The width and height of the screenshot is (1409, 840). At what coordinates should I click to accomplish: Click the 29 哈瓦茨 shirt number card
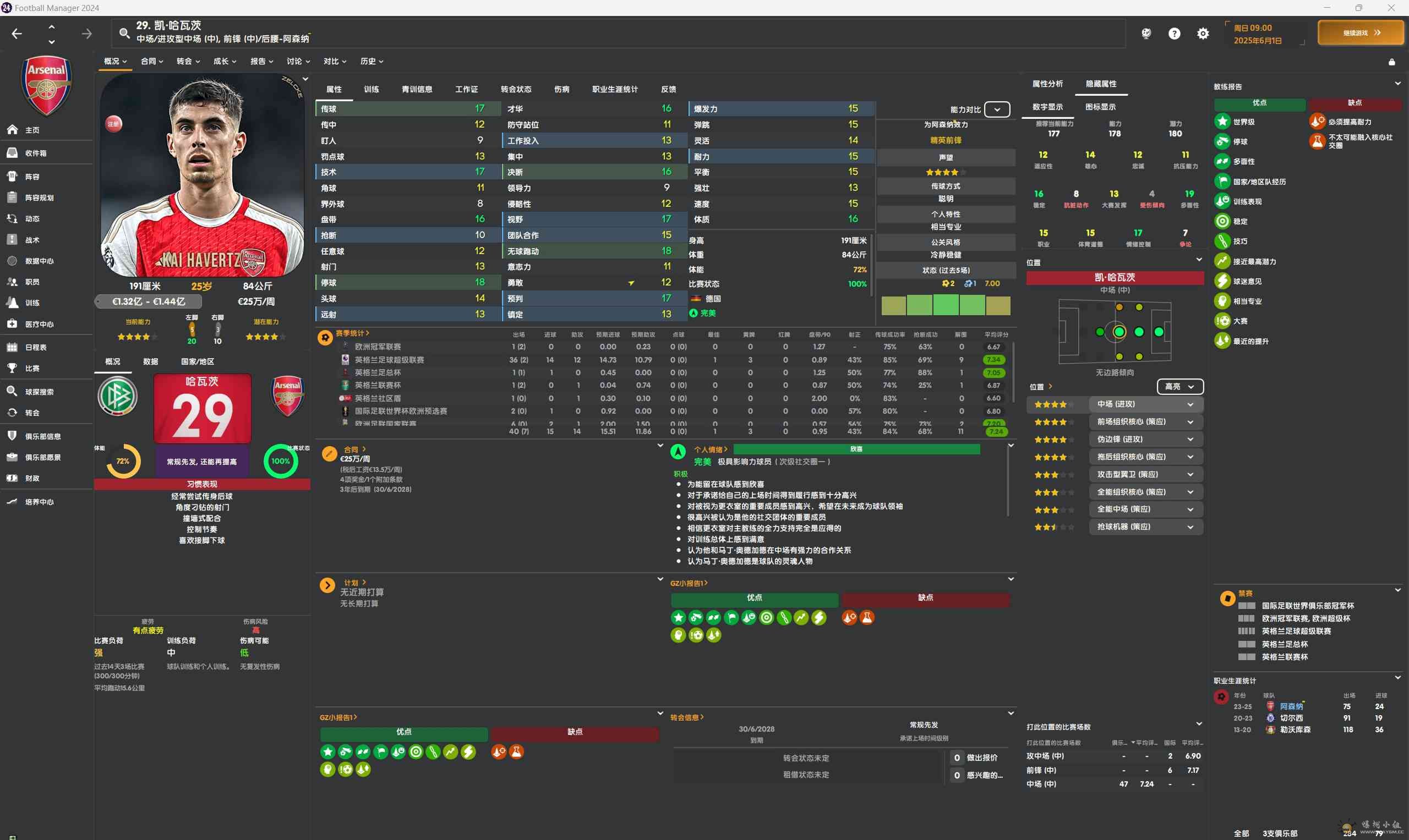pyautogui.click(x=202, y=408)
